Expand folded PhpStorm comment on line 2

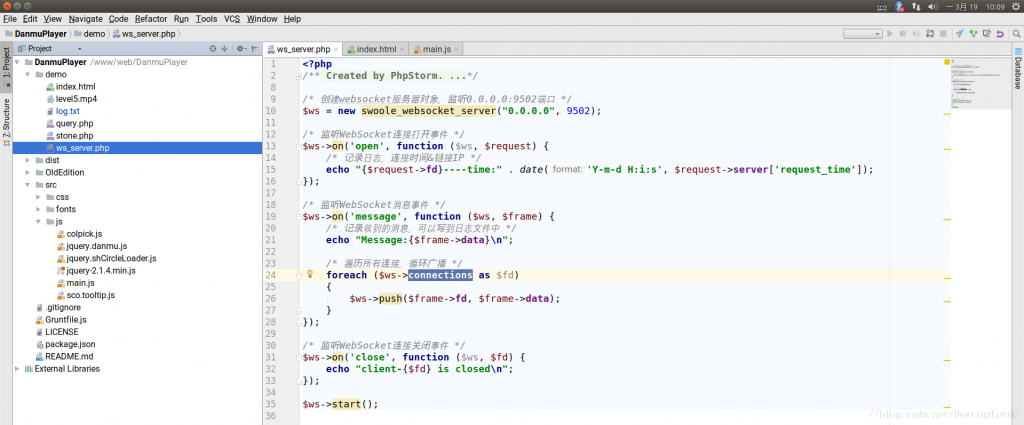coord(298,76)
